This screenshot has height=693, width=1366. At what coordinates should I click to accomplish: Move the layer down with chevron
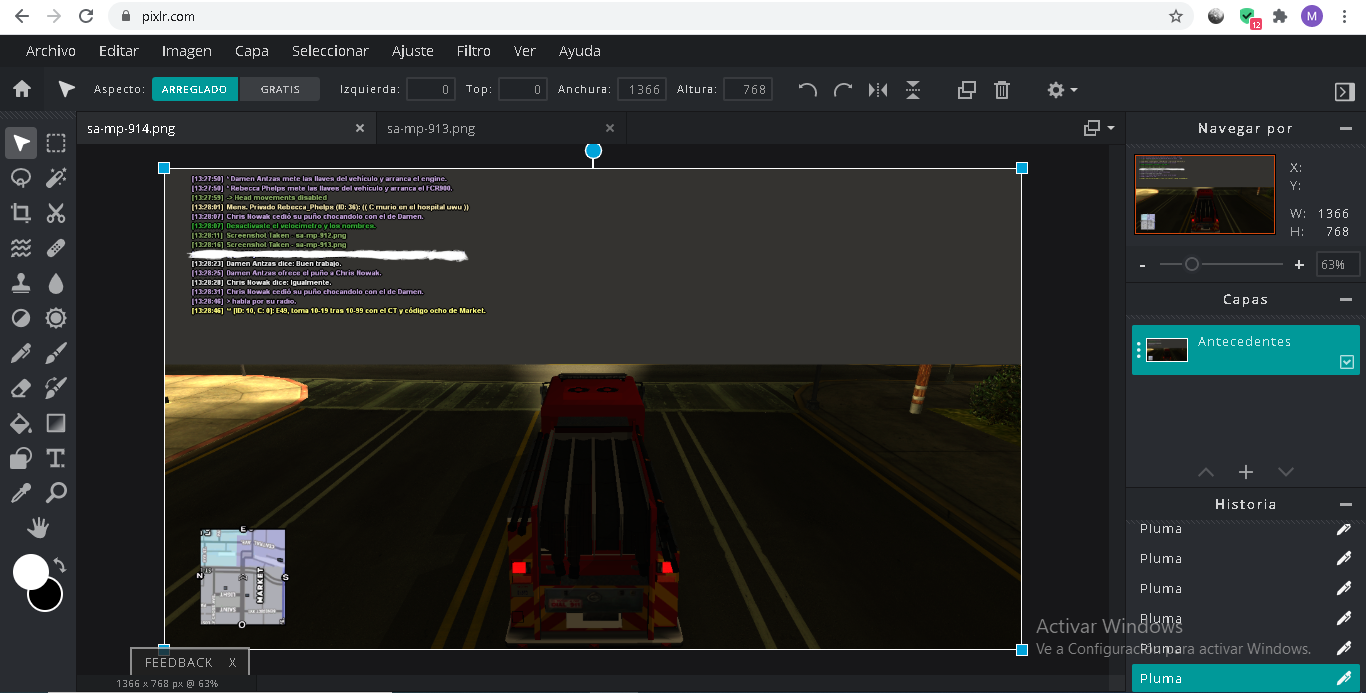1286,472
